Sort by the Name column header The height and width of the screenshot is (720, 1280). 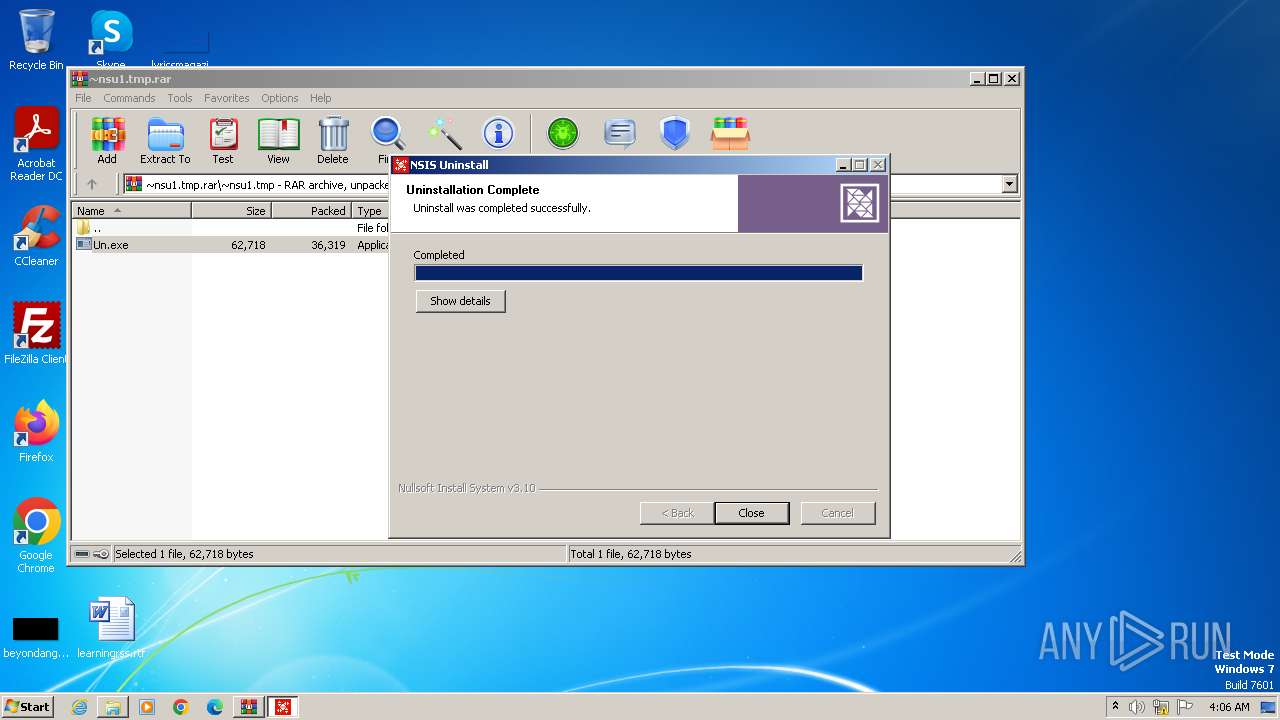click(131, 211)
